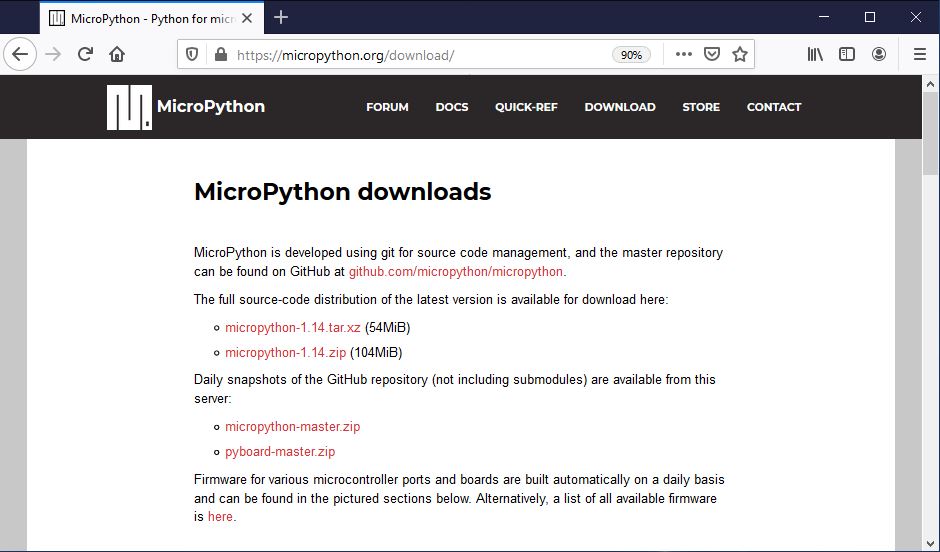Click scrollbar up arrow
Image resolution: width=940 pixels, height=552 pixels.
tap(930, 85)
